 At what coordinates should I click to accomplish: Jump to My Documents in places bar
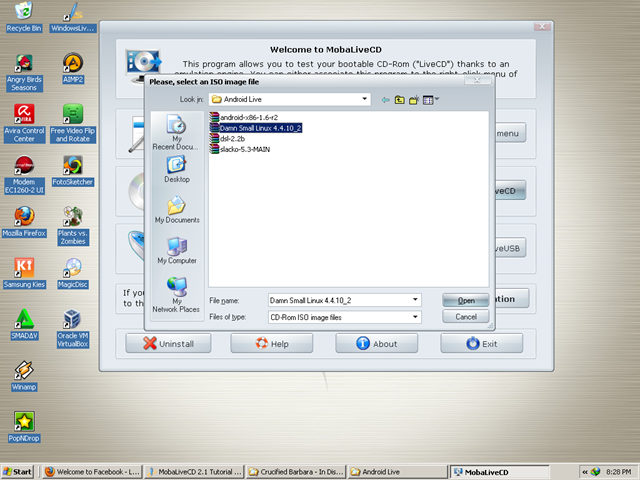177,210
